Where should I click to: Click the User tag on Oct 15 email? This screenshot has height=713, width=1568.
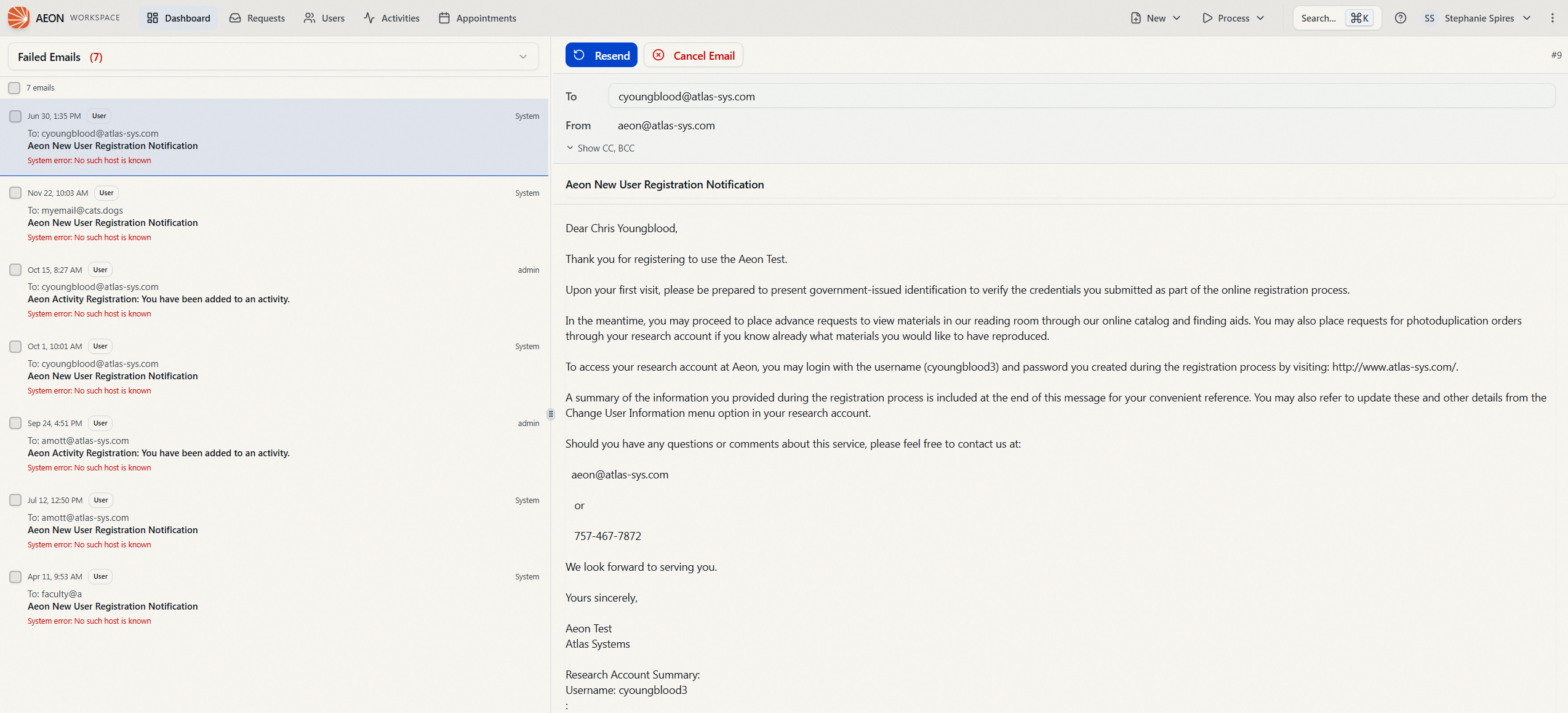(x=100, y=270)
